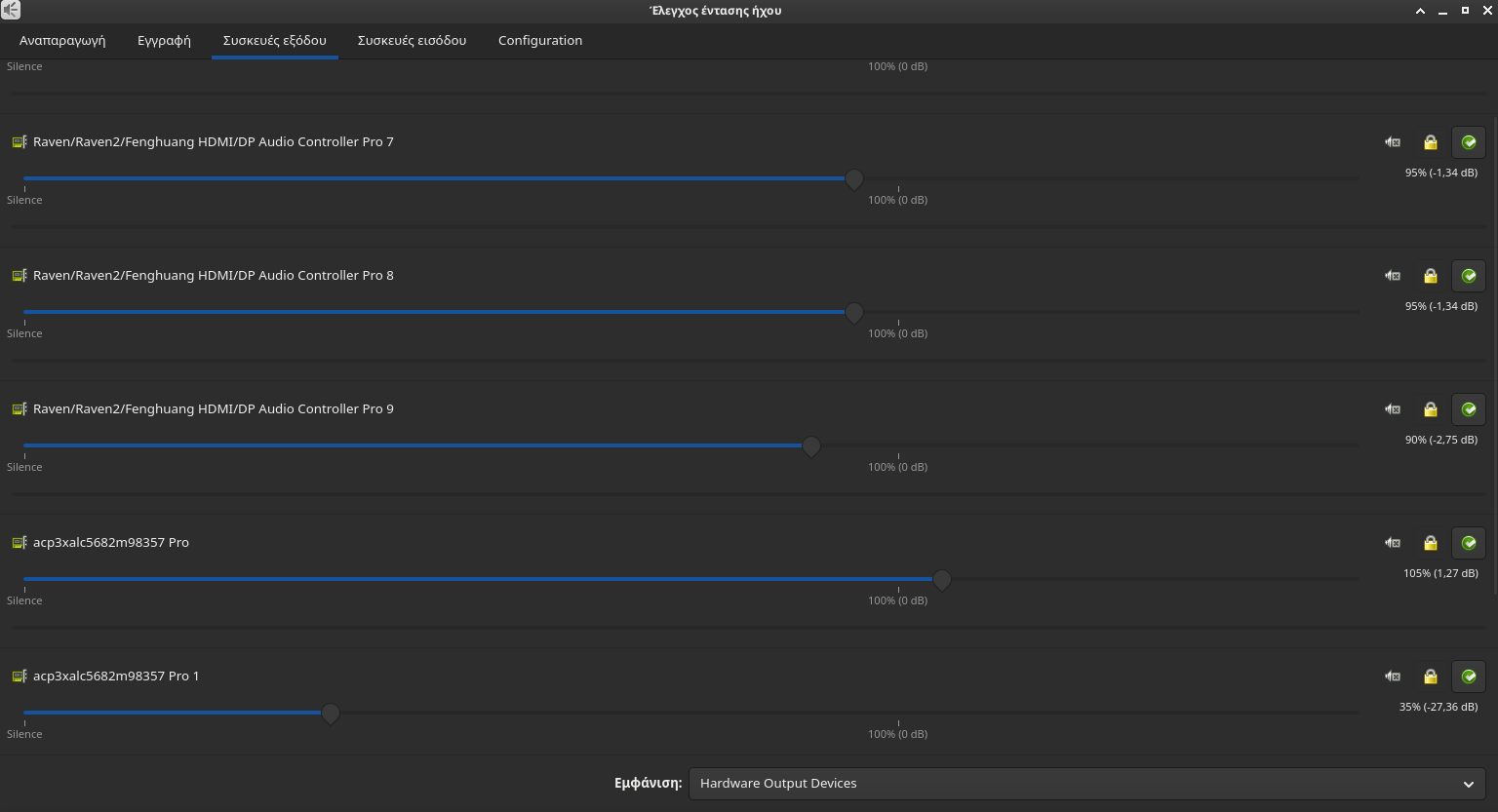
Task: Open the Εμφάνιση Hardware Output Devices dropdown
Action: coord(1086,784)
